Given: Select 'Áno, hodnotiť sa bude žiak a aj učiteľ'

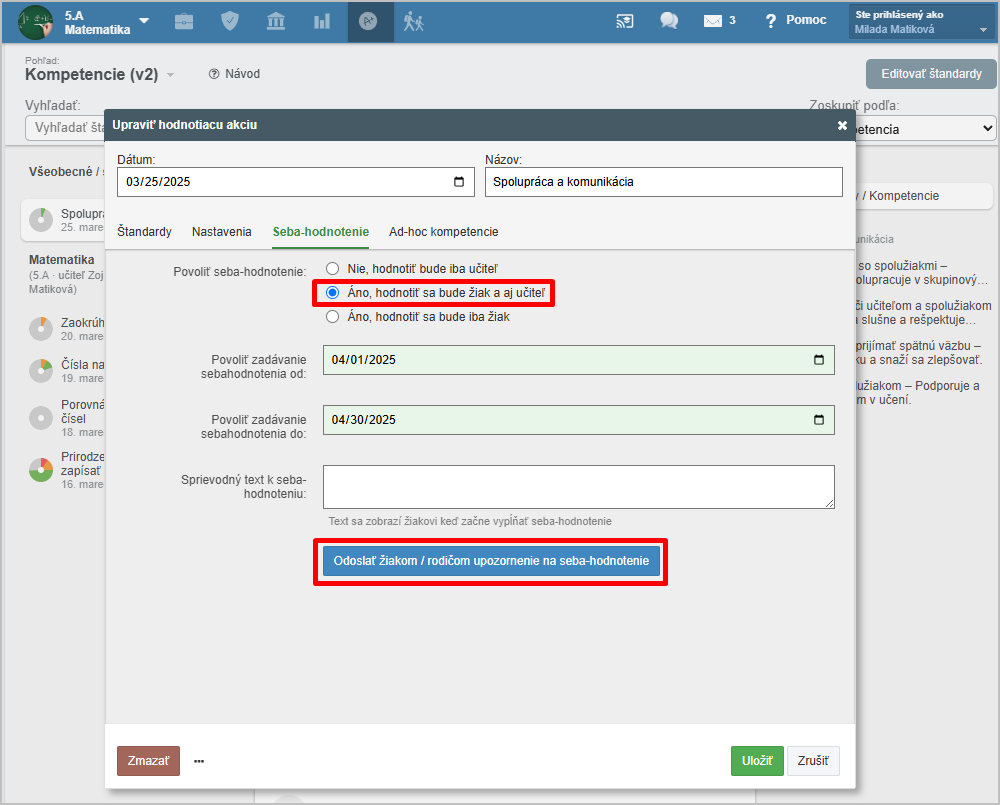Looking at the screenshot, I should point(333,293).
